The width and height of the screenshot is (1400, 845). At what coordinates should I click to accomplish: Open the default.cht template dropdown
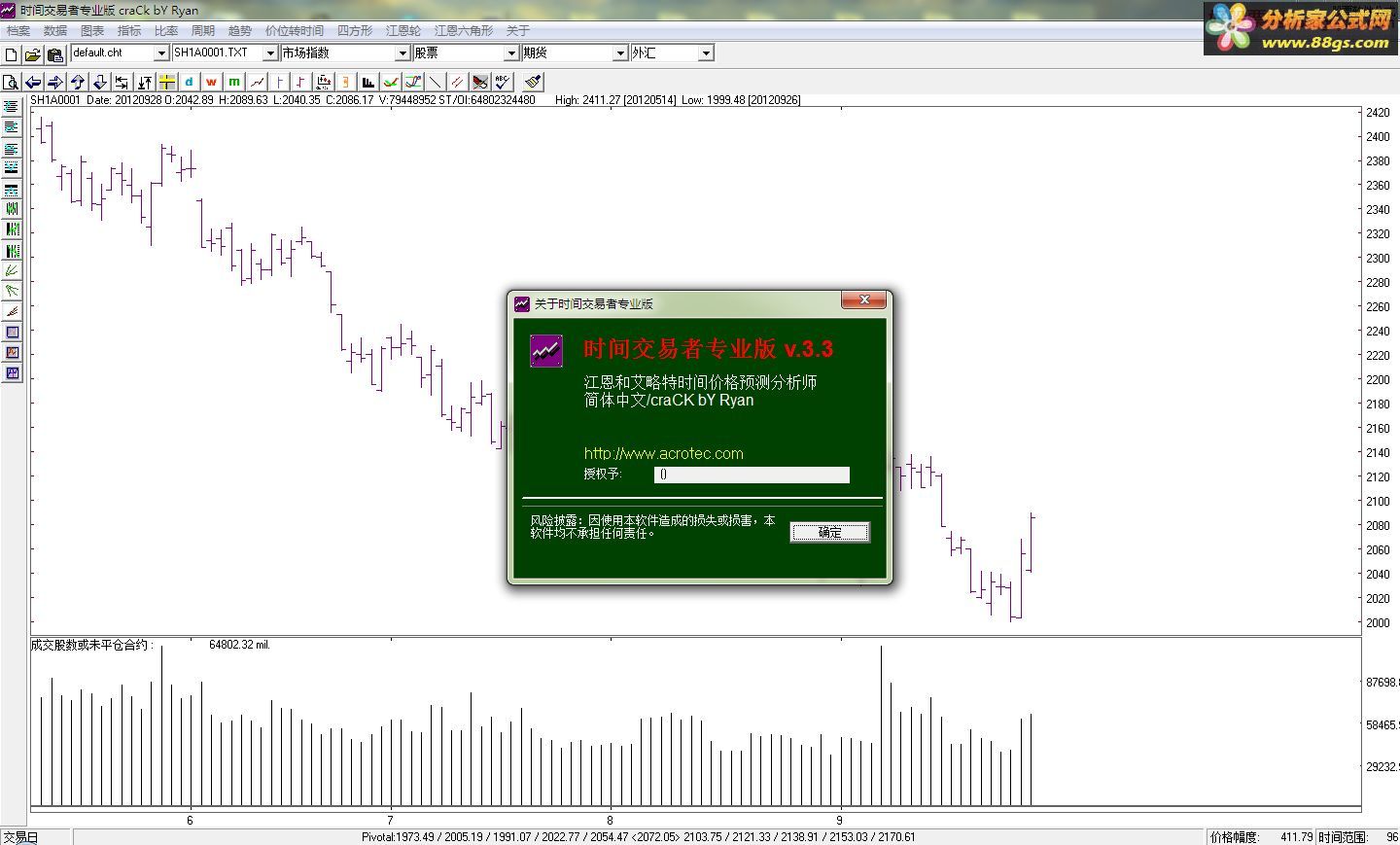pyautogui.click(x=161, y=53)
